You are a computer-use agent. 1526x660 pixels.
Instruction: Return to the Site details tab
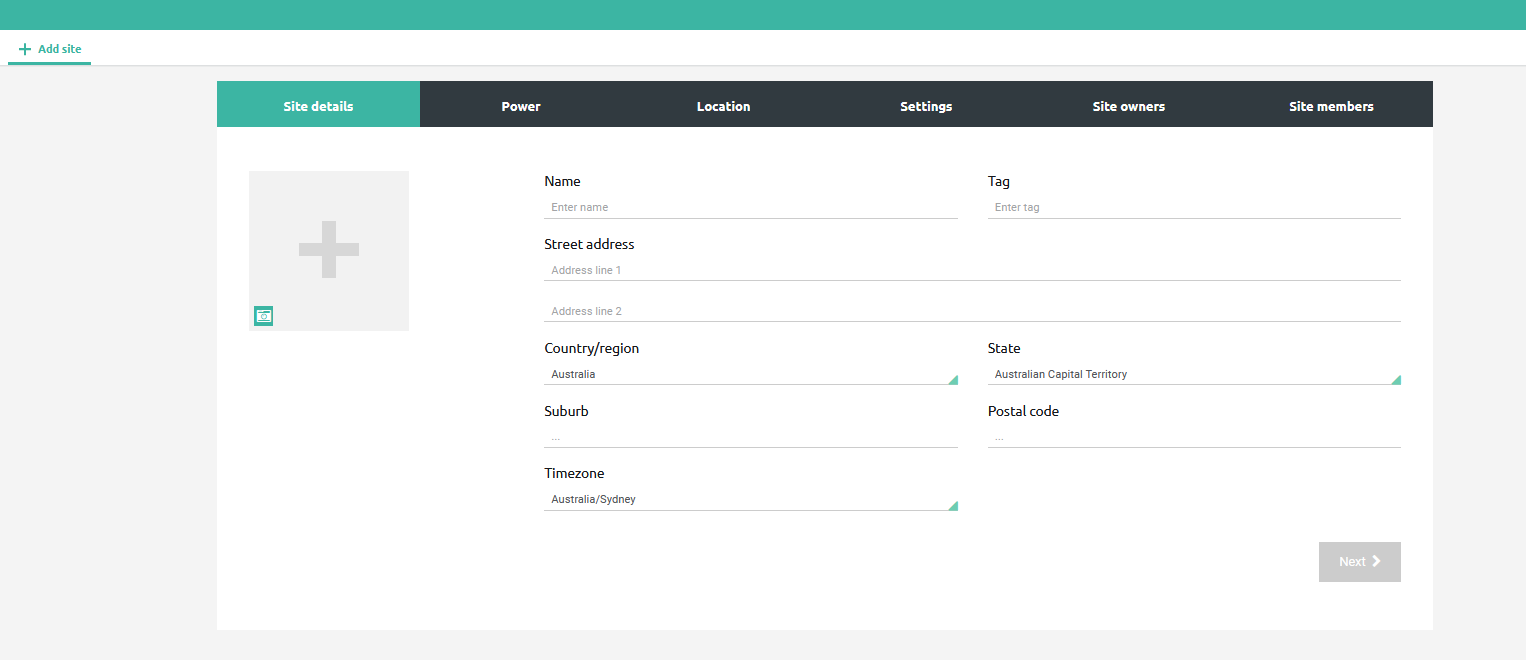coord(318,106)
